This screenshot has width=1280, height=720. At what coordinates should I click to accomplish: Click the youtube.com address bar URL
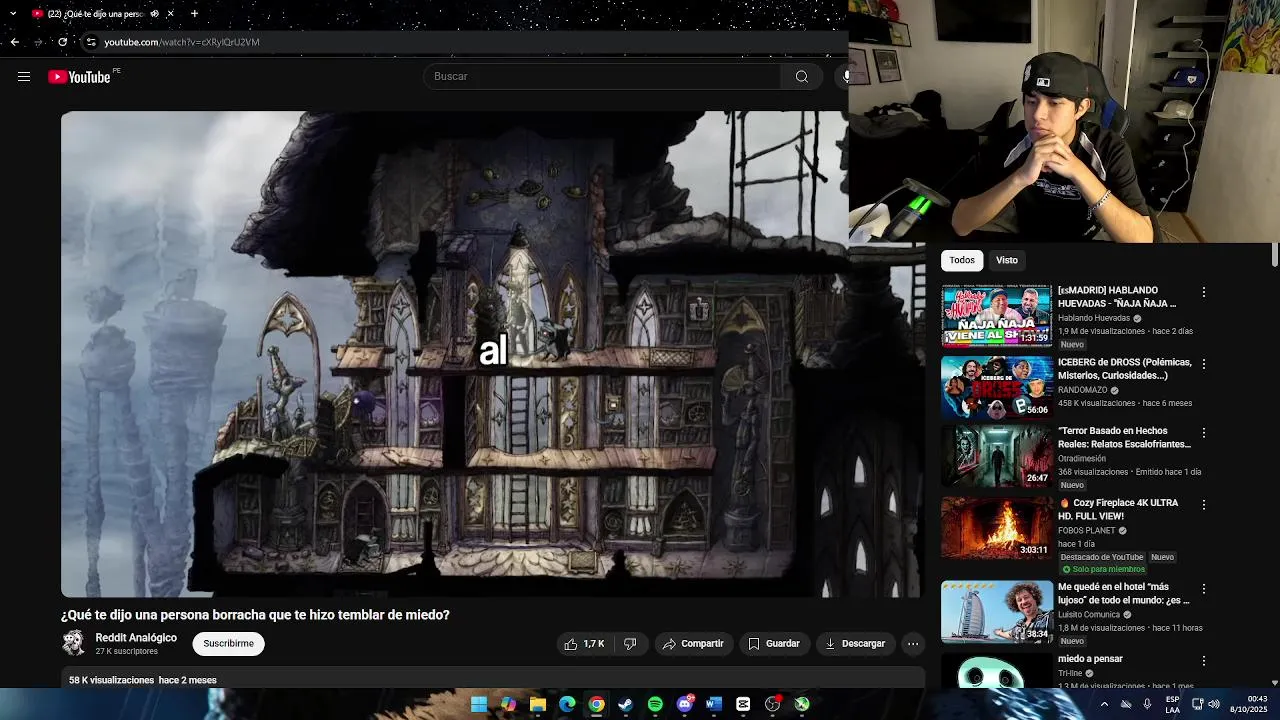coord(182,42)
